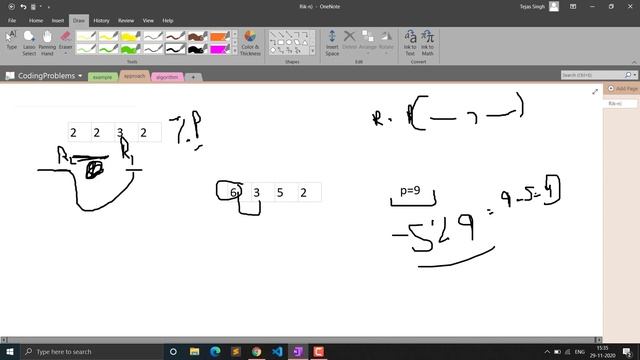This screenshot has width=640, height=360.
Task: Expand the pen gallery More arrow
Action: [235, 51]
